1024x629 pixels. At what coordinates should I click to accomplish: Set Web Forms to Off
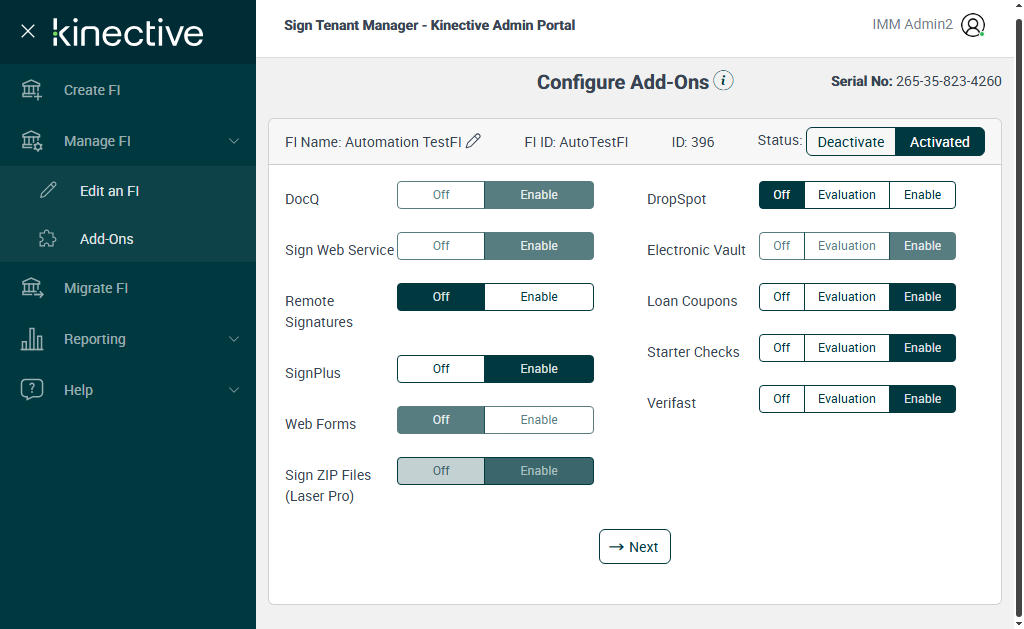click(441, 419)
